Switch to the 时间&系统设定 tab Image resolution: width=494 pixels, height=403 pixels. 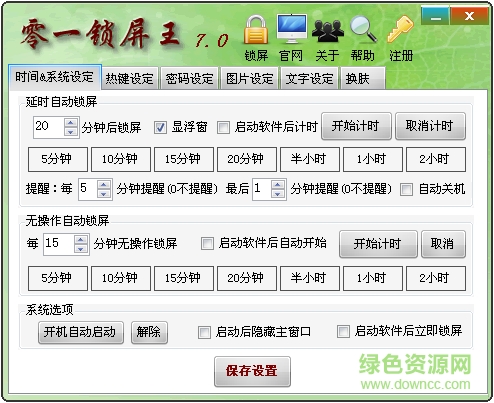pyautogui.click(x=55, y=77)
